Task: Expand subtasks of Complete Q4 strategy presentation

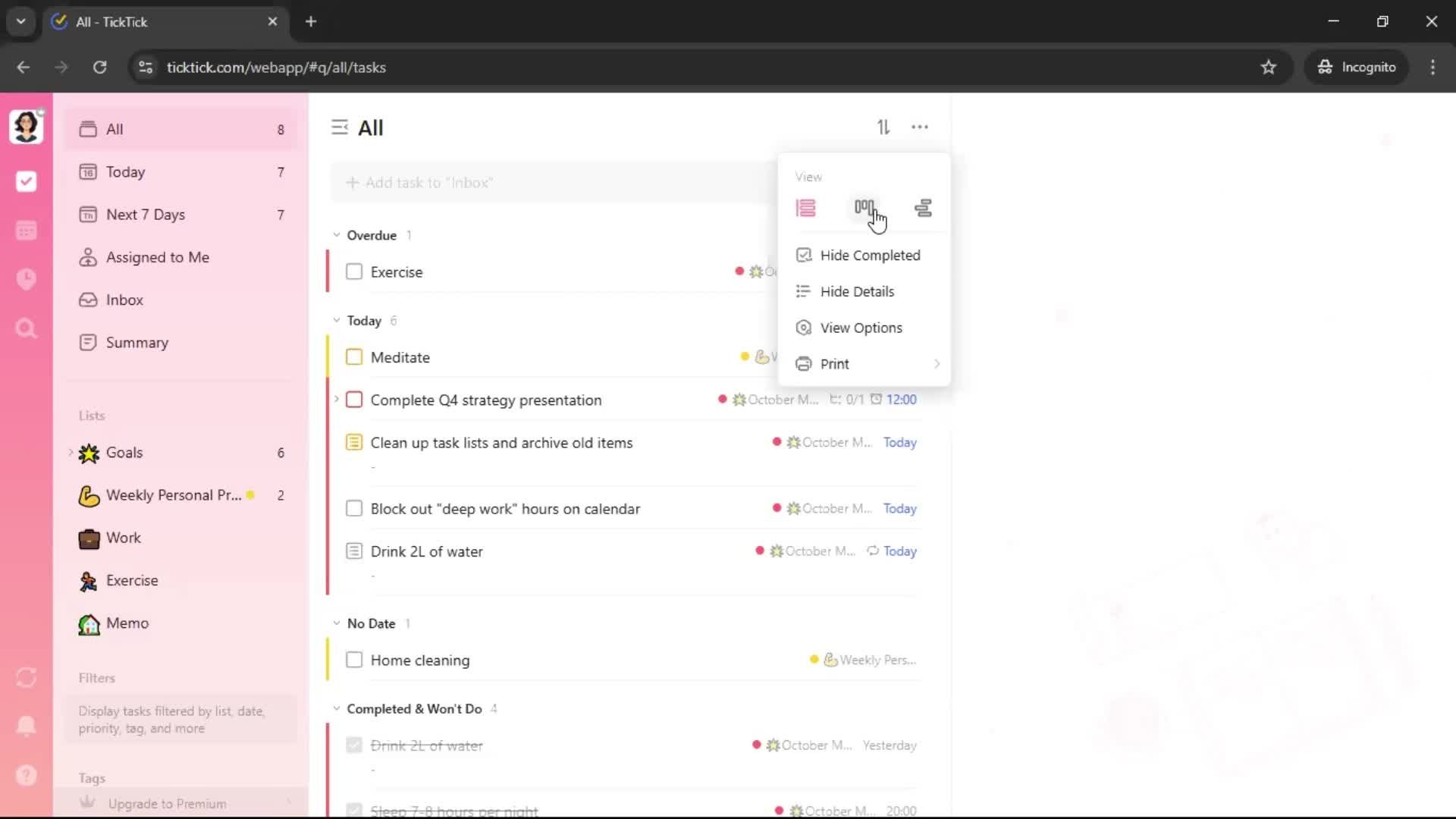Action: (x=337, y=399)
